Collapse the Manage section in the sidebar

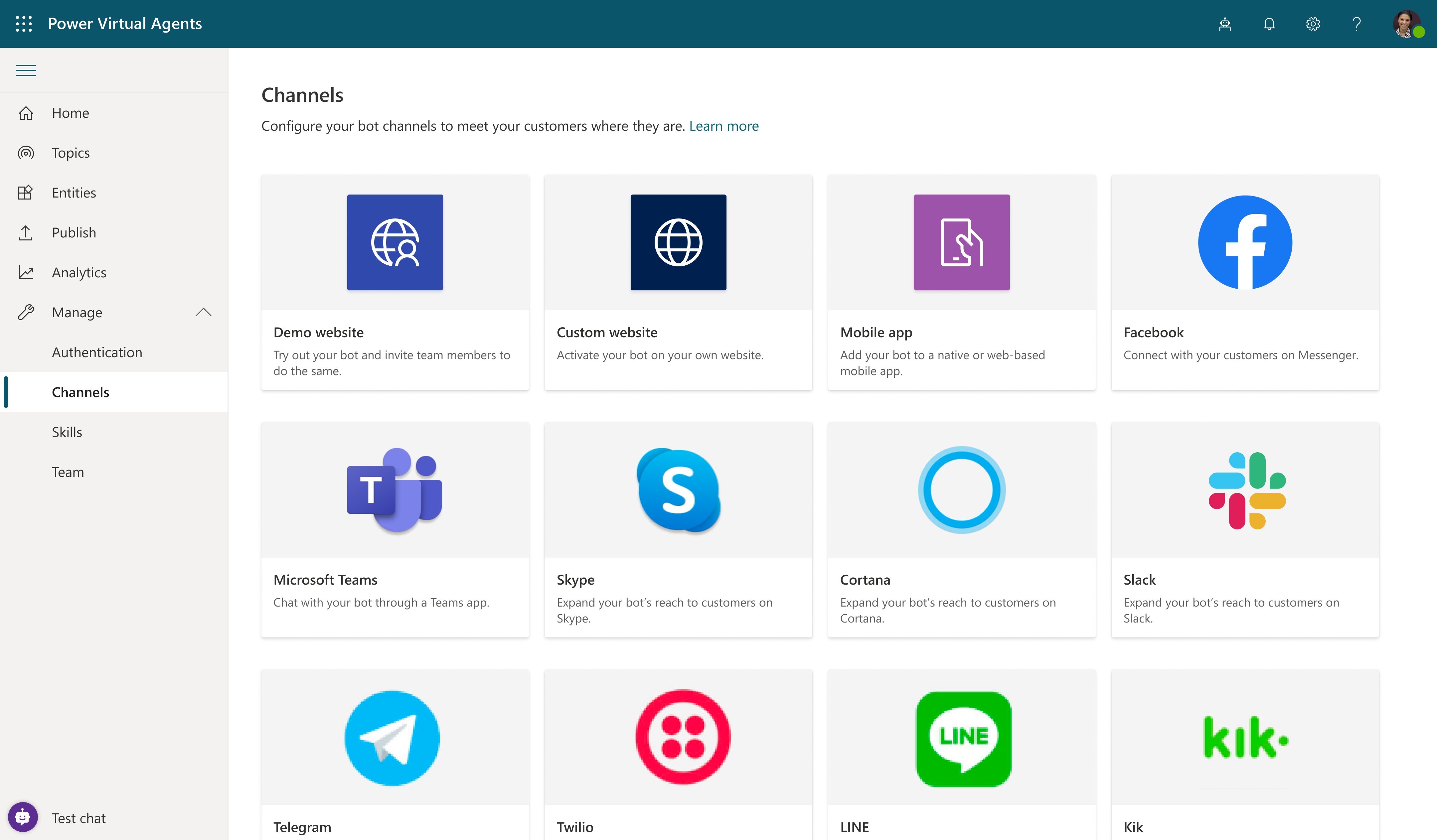pyautogui.click(x=204, y=312)
